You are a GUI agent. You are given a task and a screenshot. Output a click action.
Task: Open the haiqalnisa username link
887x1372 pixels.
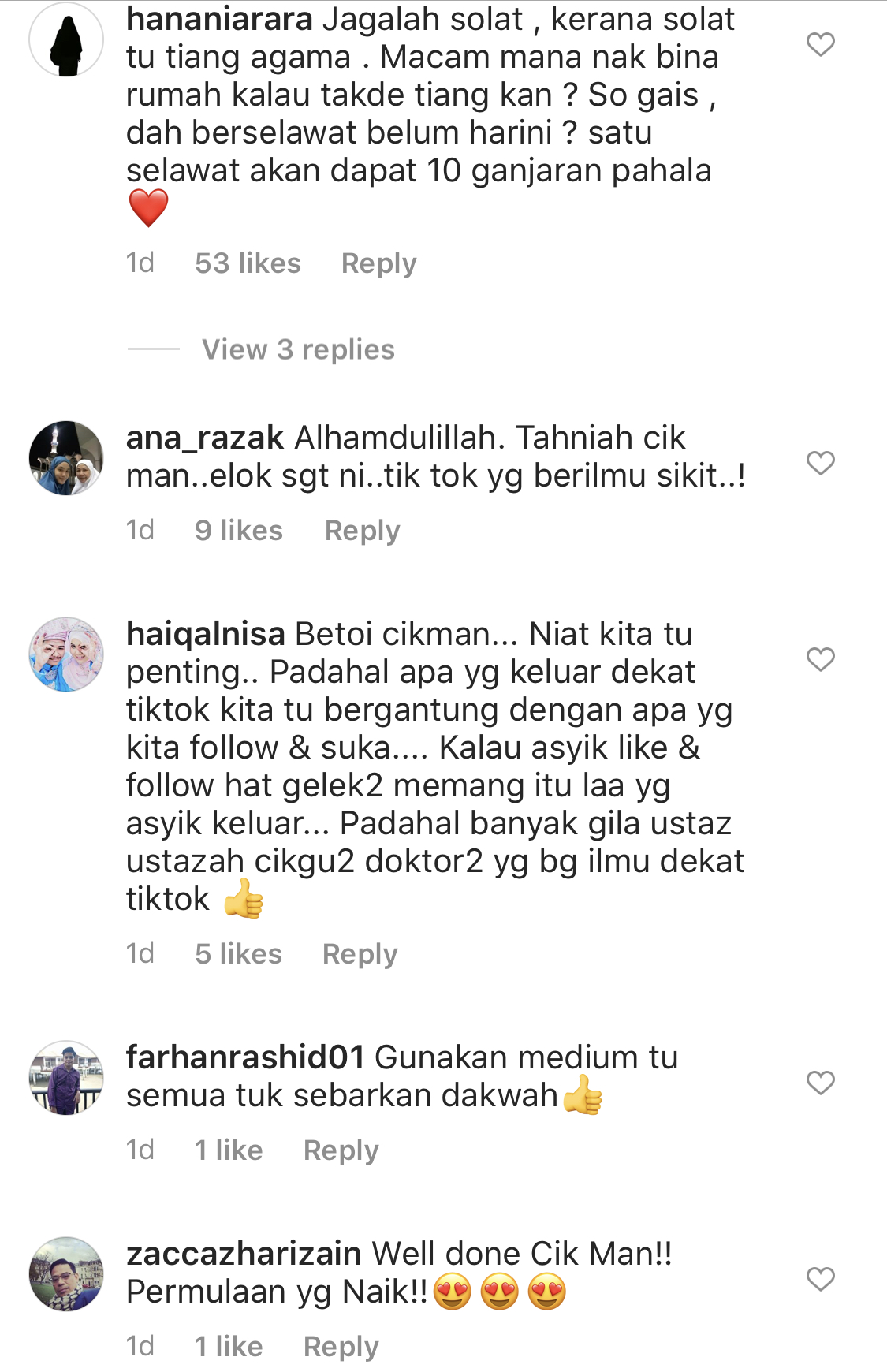click(206, 634)
